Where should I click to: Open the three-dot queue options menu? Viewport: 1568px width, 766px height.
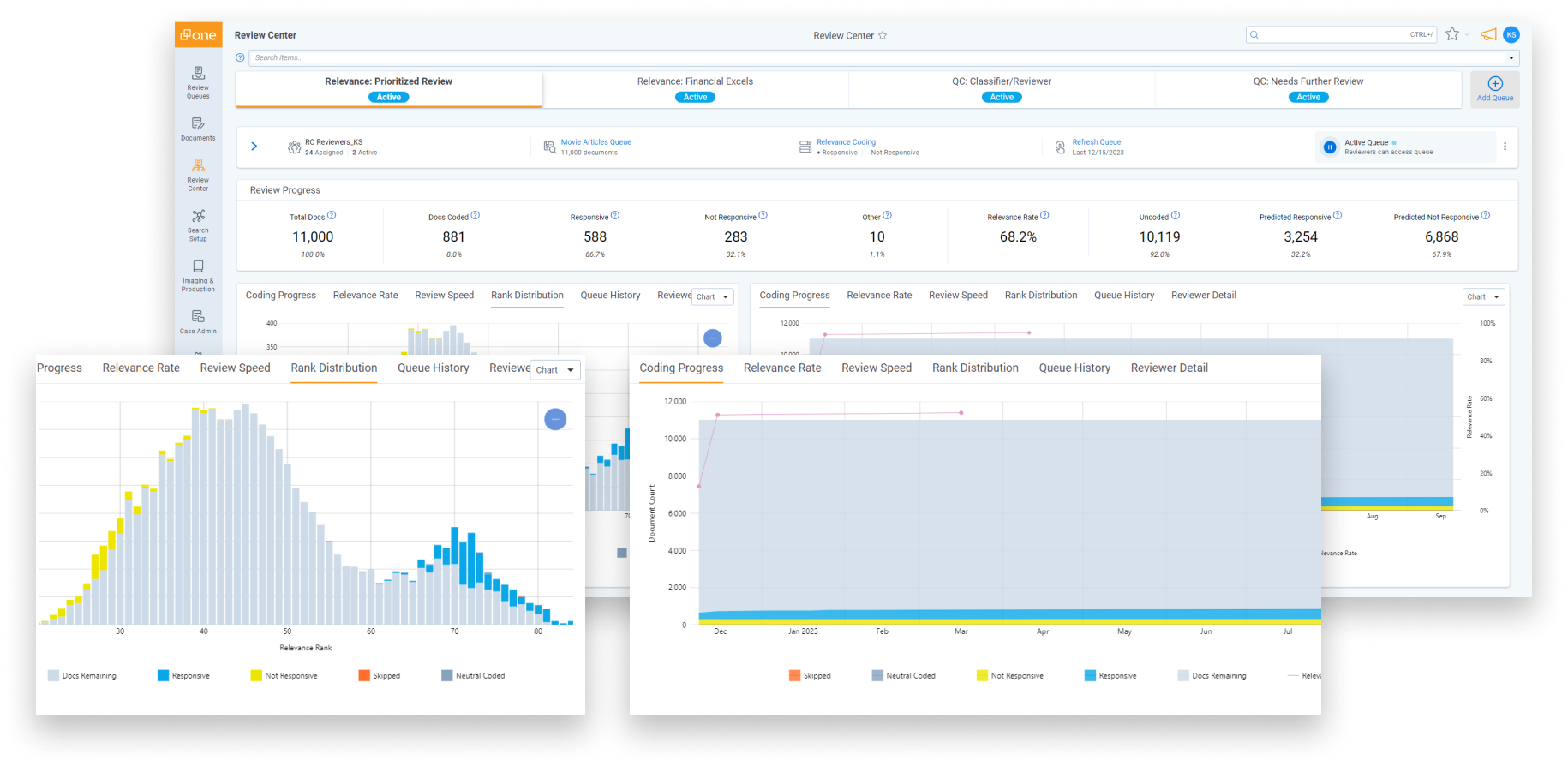click(x=1505, y=147)
